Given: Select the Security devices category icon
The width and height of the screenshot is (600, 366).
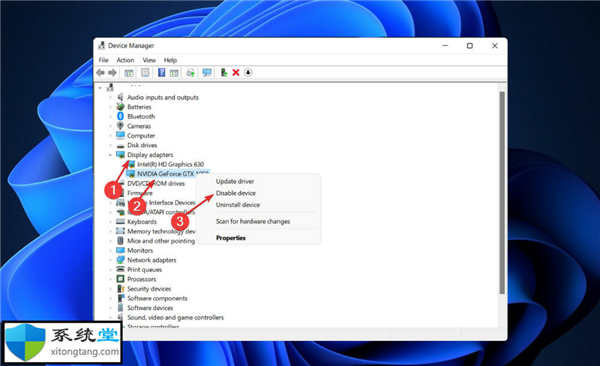Looking at the screenshot, I should coord(120,289).
